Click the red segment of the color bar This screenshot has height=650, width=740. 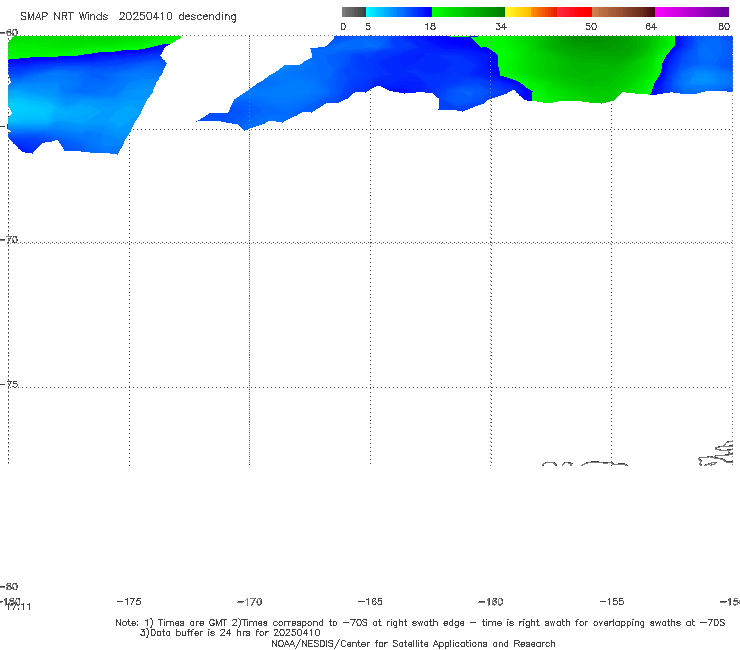pyautogui.click(x=574, y=12)
